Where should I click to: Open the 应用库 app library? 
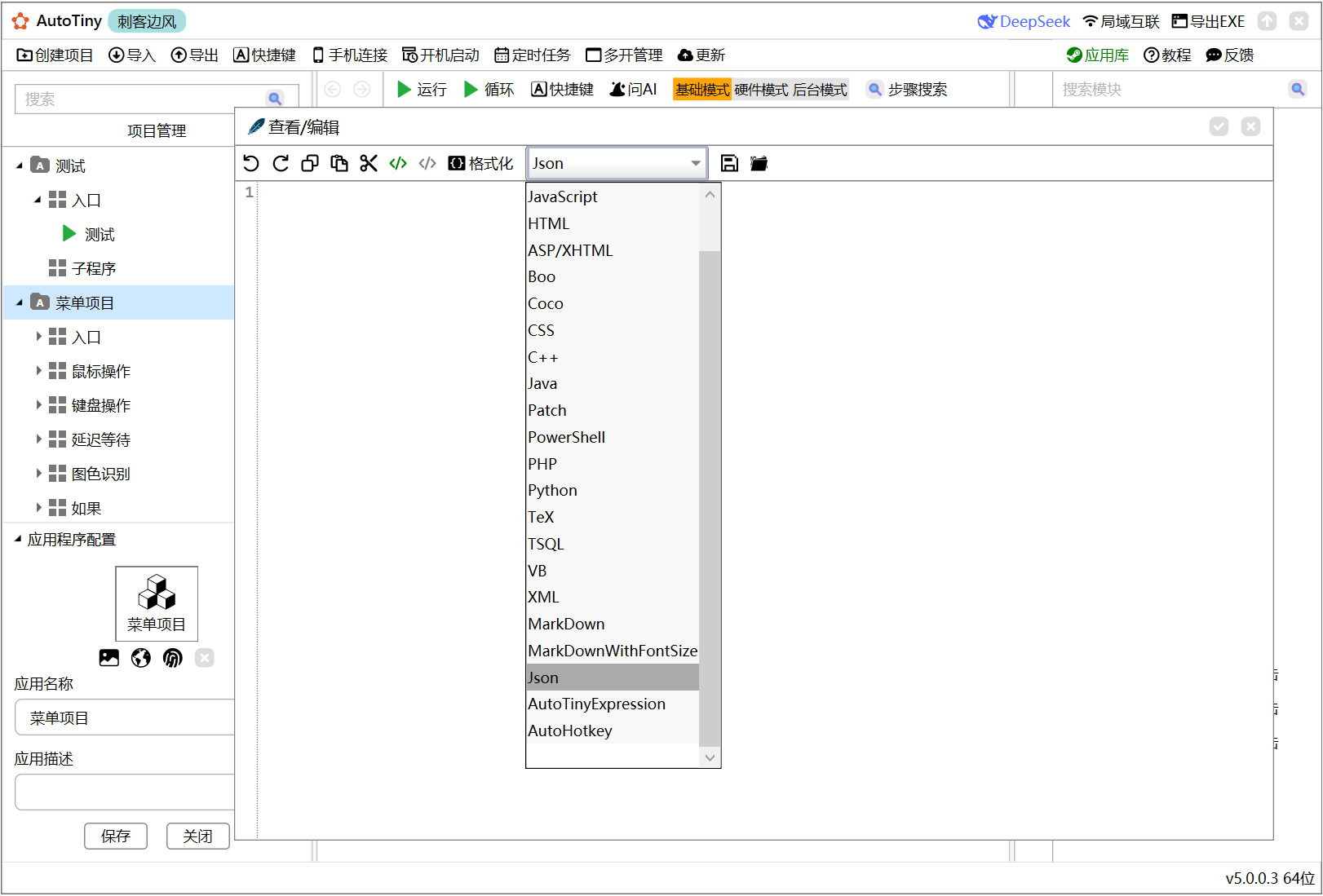(1098, 55)
